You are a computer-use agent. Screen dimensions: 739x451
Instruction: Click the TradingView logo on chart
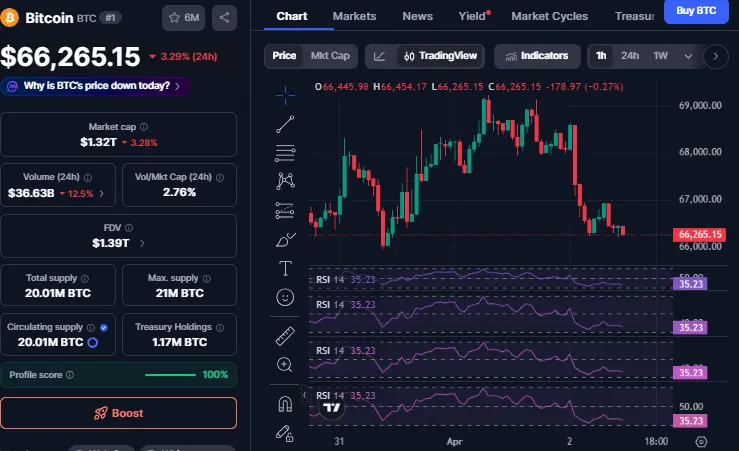(332, 408)
